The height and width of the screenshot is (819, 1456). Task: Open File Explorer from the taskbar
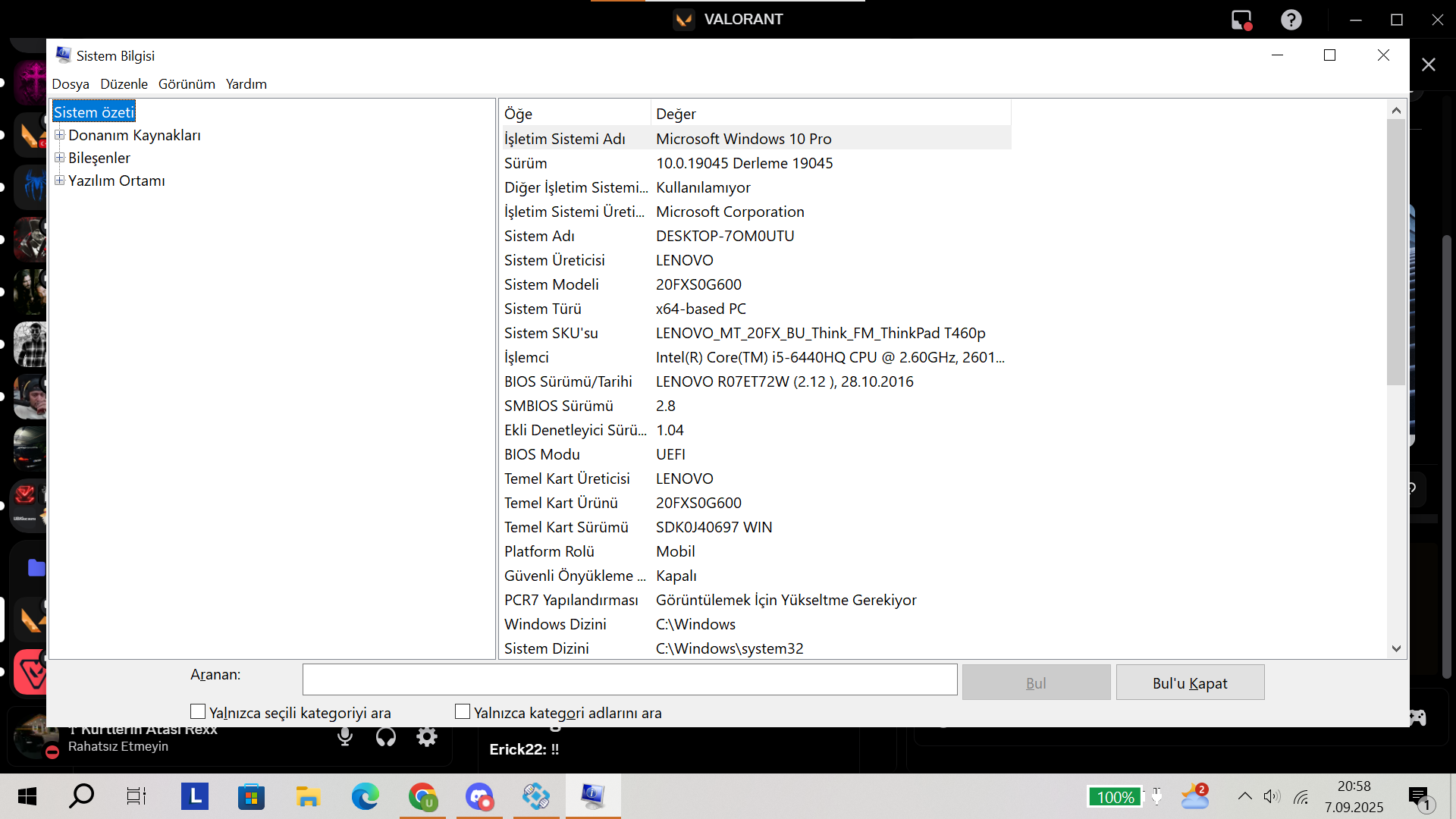click(308, 797)
